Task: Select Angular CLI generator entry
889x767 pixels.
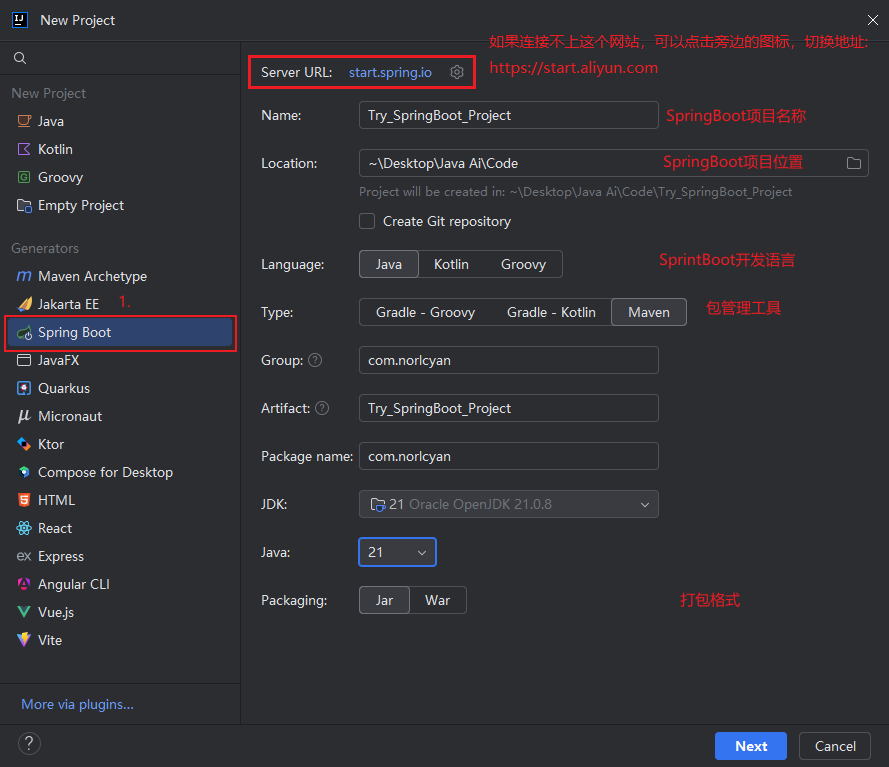Action: pyautogui.click(x=120, y=584)
